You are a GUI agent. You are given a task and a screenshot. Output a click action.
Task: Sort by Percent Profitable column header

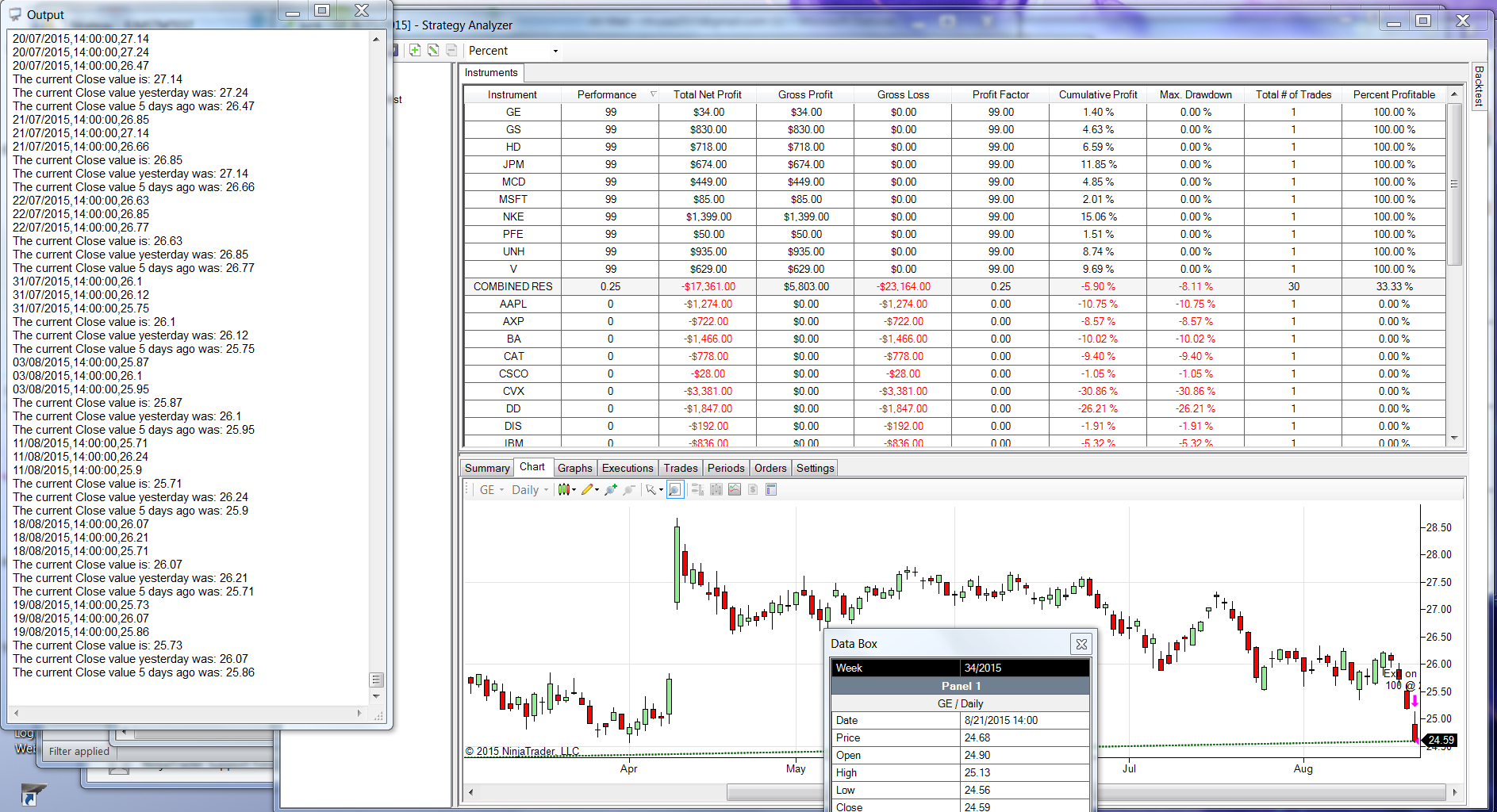1394,94
